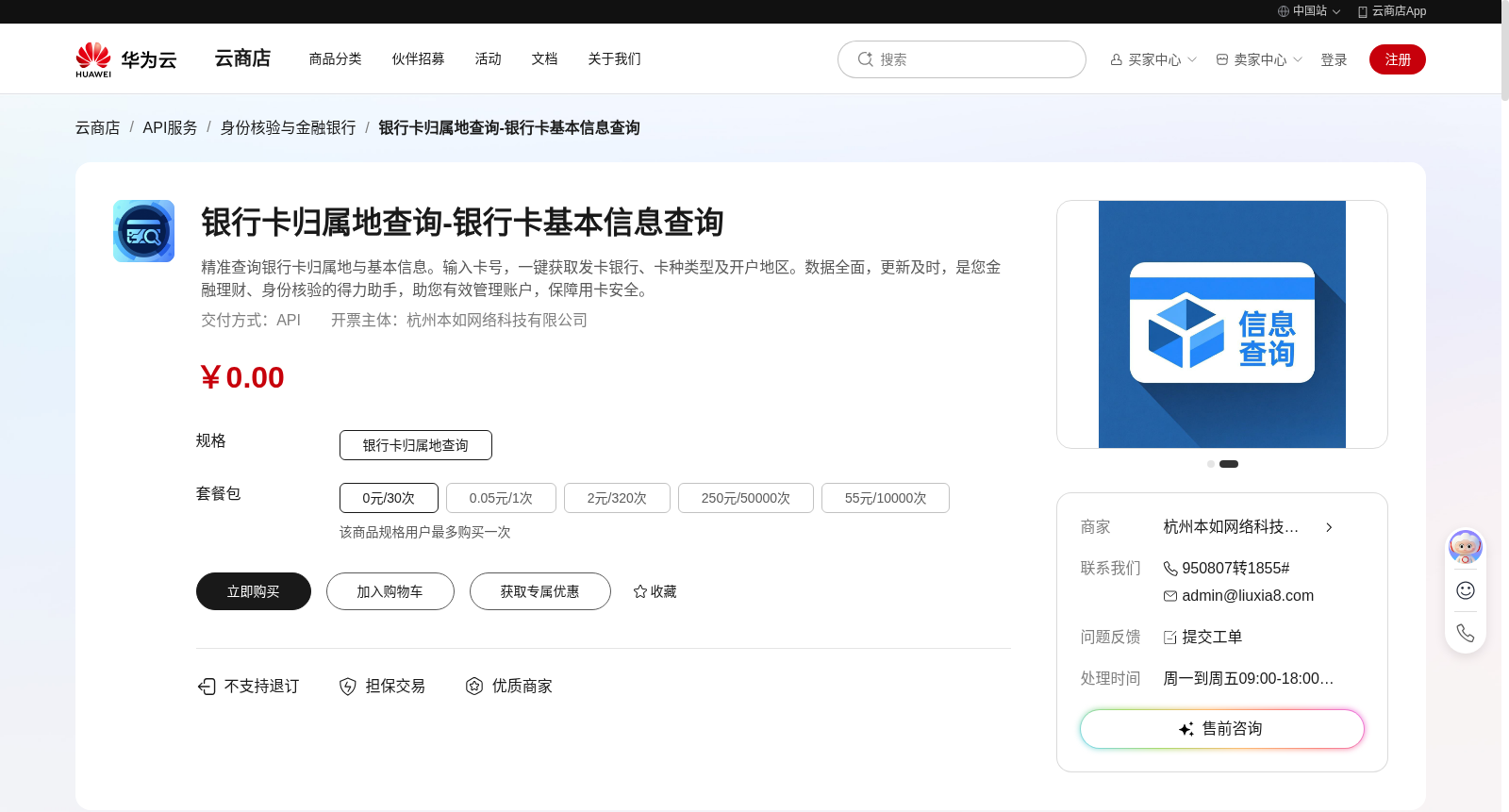Screen dimensions: 1509x812
Task: Open the API服务 breadcrumb link
Action: 170,127
